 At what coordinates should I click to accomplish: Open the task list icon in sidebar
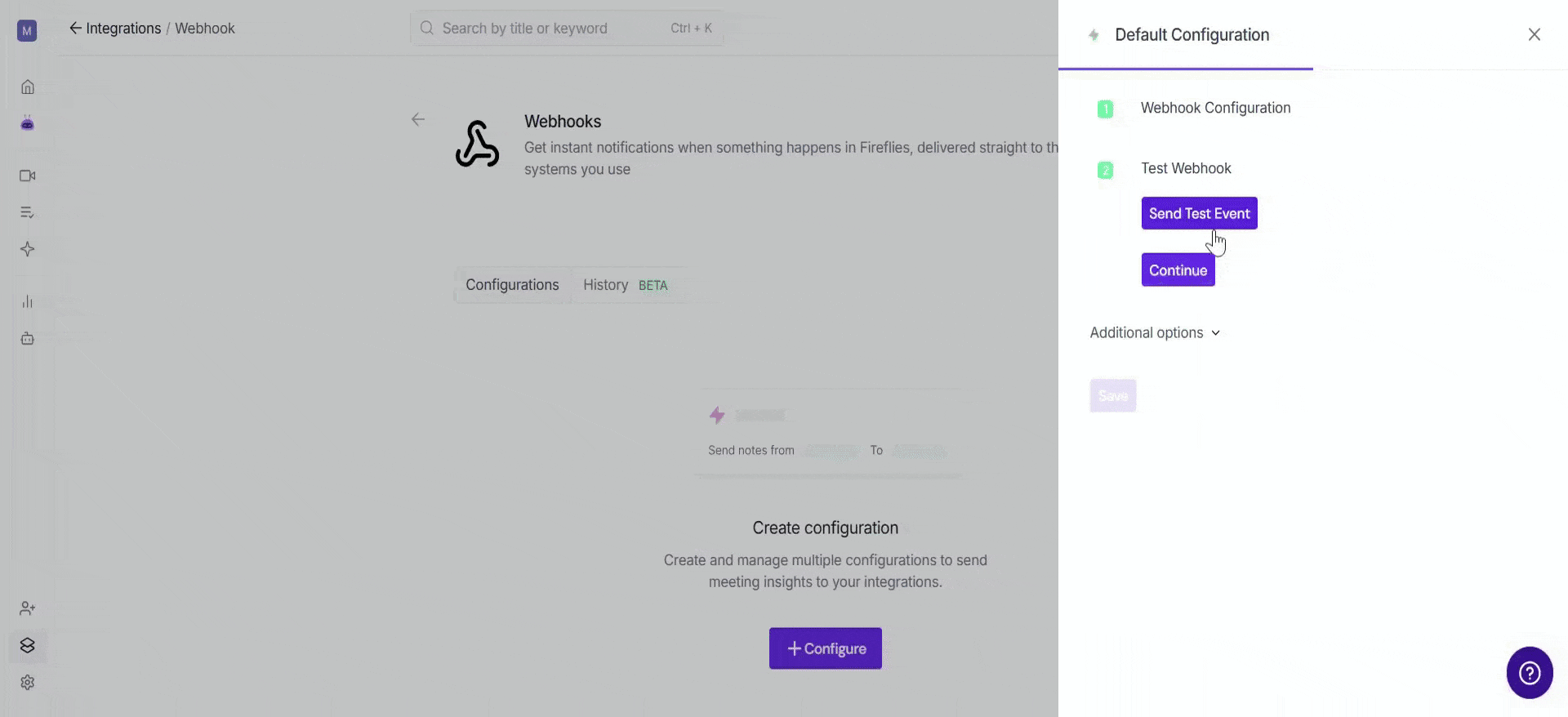pyautogui.click(x=28, y=212)
